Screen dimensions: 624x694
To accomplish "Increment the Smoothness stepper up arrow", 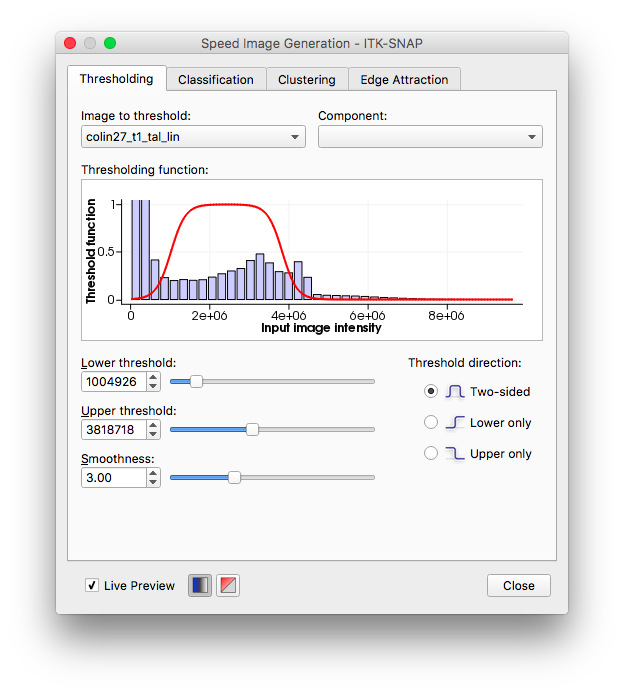I will [153, 474].
